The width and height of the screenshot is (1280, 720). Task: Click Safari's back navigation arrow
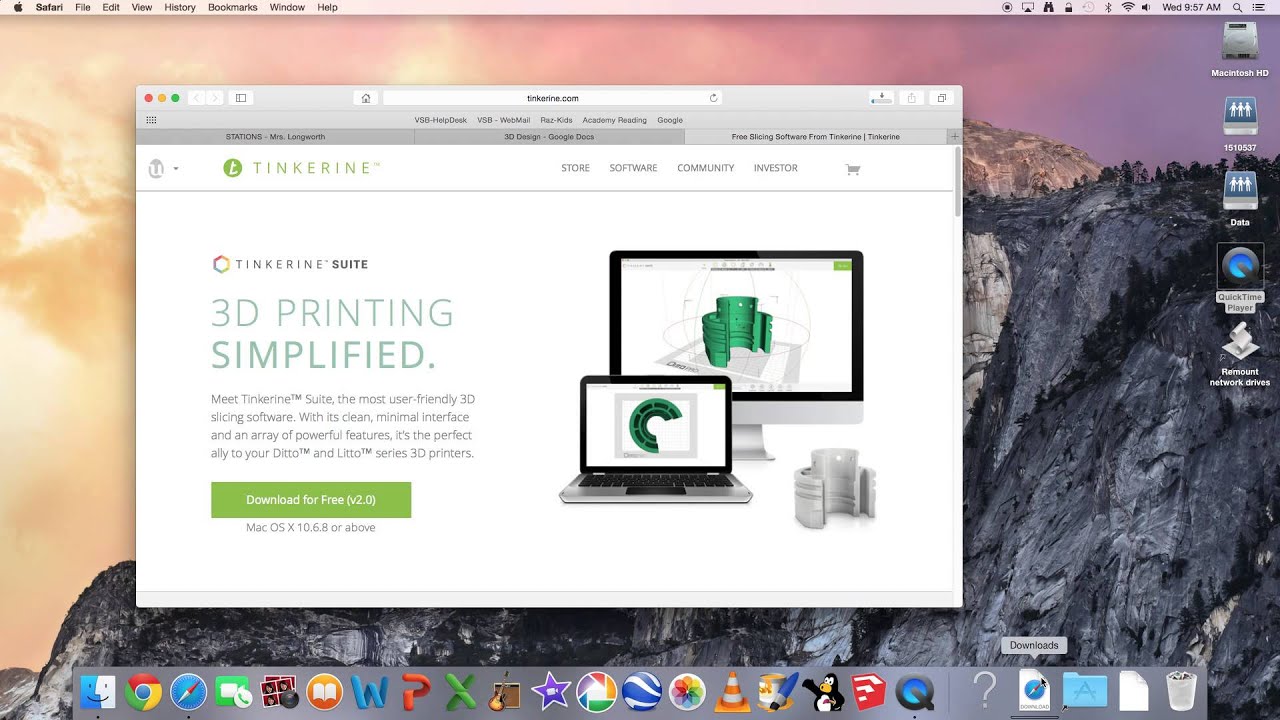[196, 98]
